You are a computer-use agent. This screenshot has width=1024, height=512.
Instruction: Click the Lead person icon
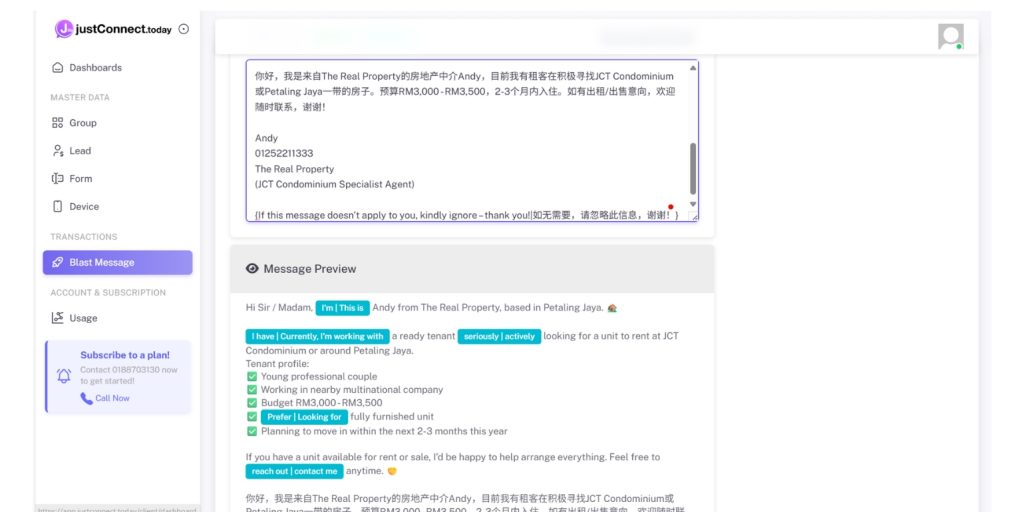click(57, 151)
